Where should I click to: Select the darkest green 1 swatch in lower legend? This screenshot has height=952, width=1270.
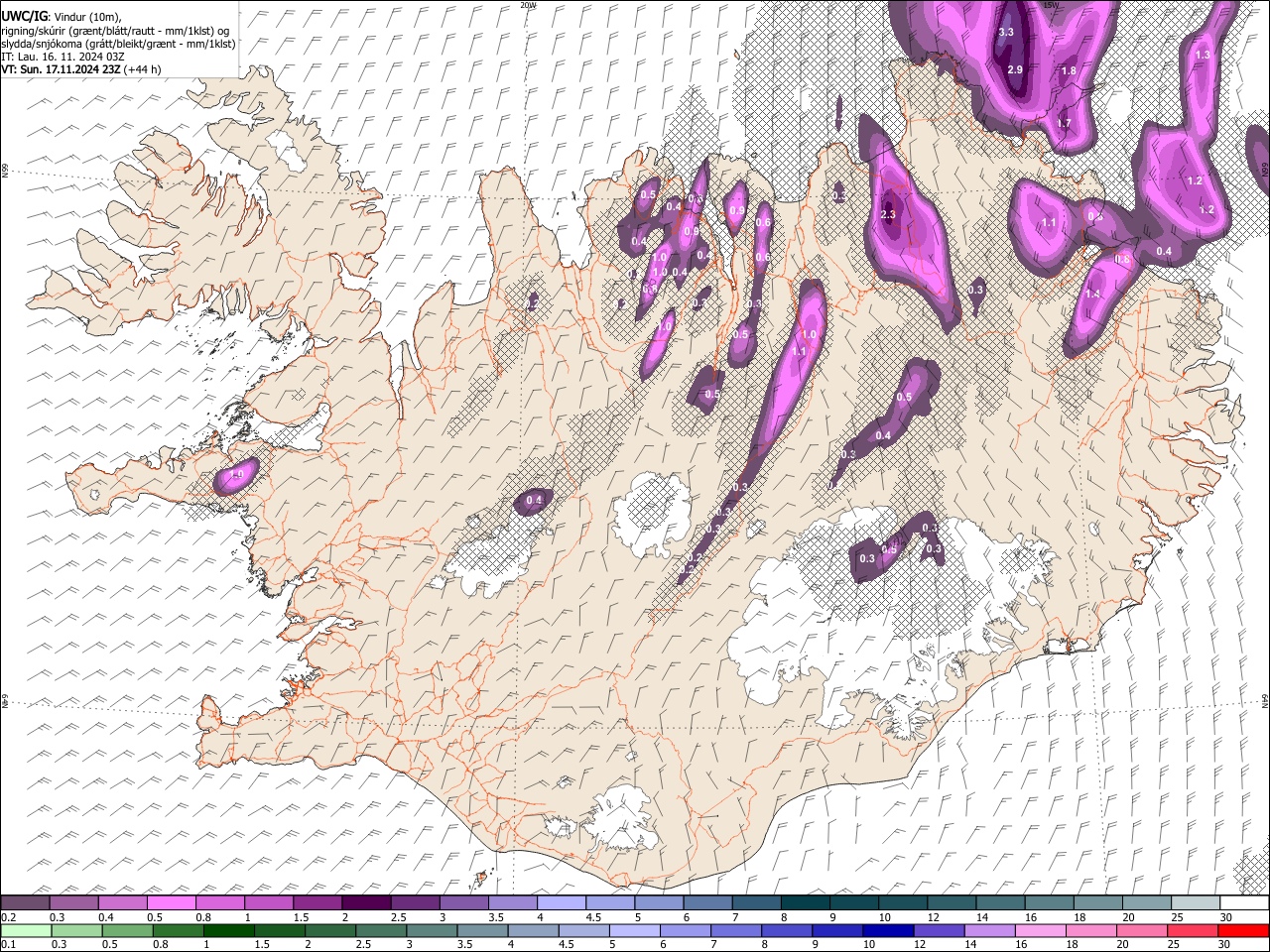[229, 930]
